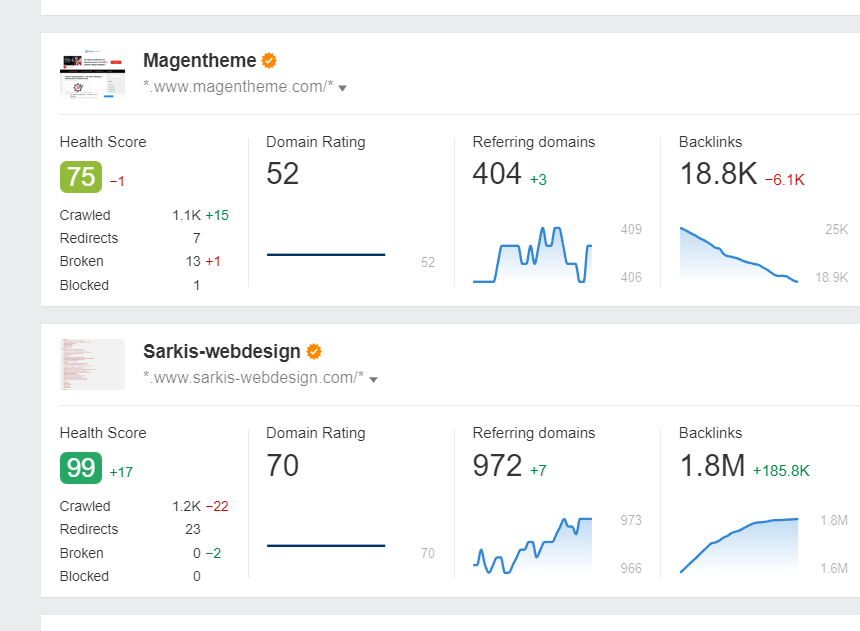Open the Sarkis-webdesign website thumbnail
This screenshot has height=631, width=860.
tap(92, 364)
